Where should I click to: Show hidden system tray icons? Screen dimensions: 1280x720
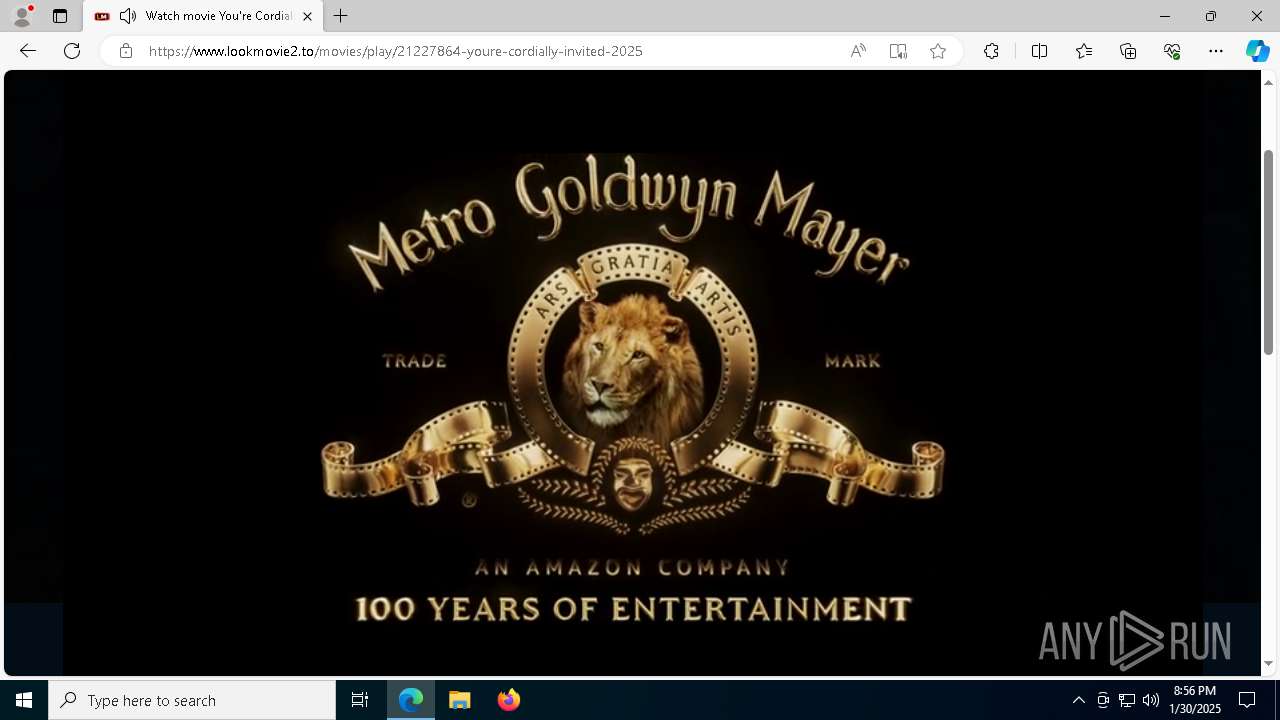coord(1078,700)
